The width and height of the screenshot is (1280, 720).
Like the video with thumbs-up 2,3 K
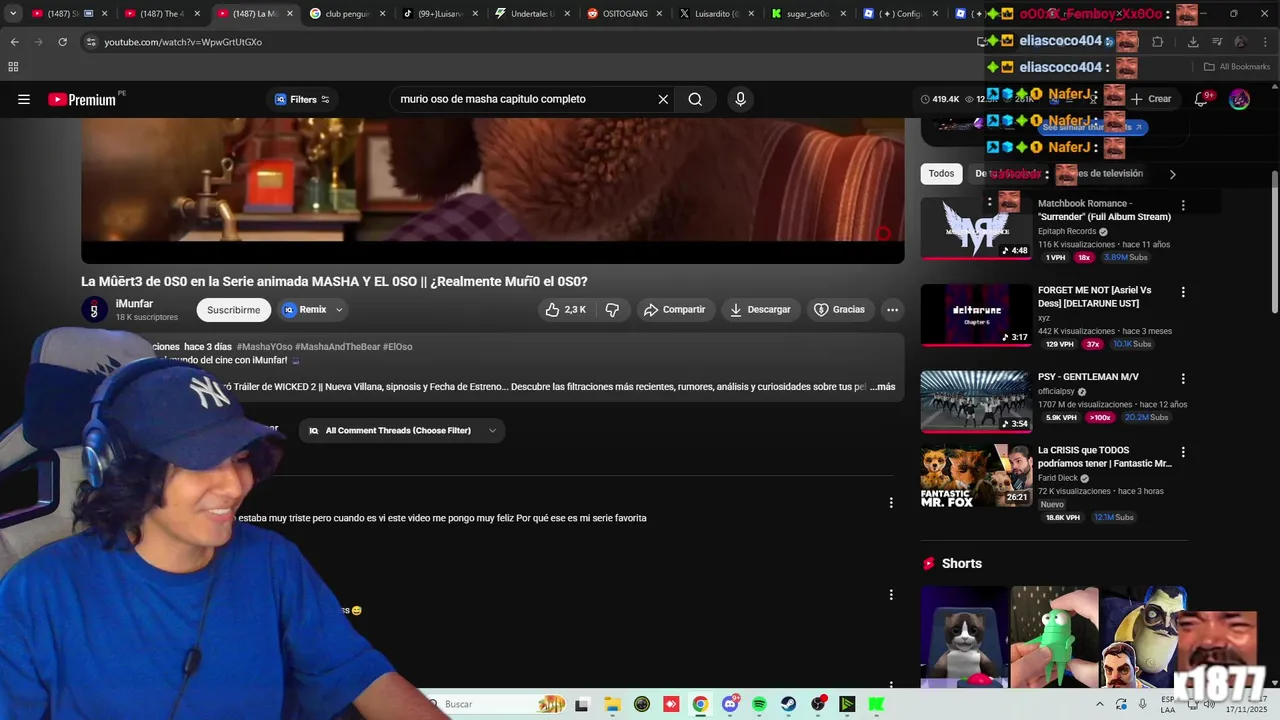pos(566,310)
